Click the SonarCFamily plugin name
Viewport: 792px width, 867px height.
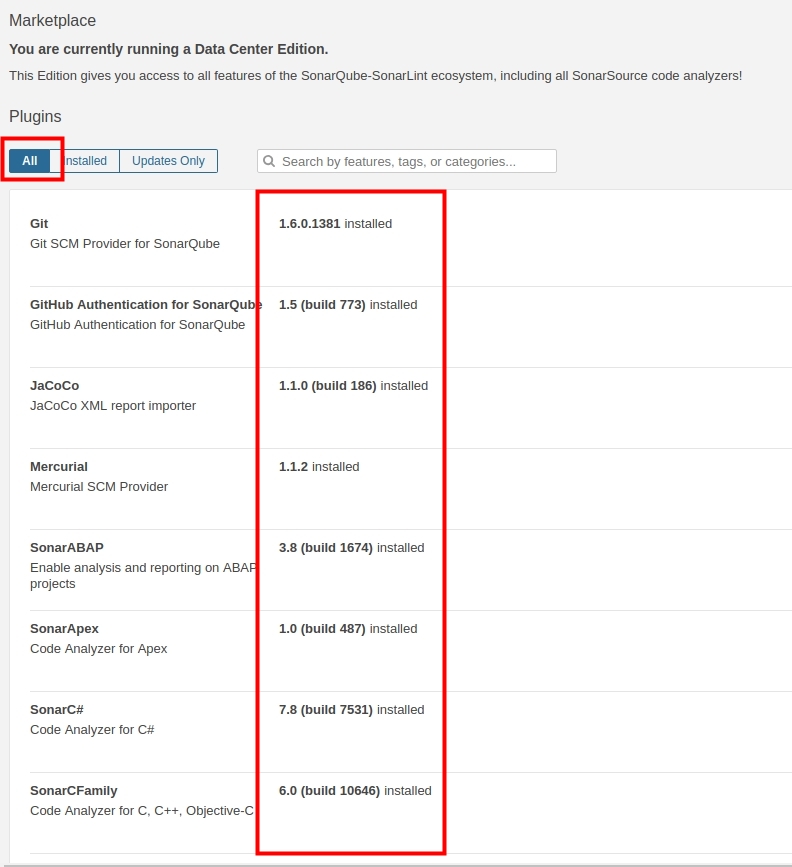(x=74, y=791)
